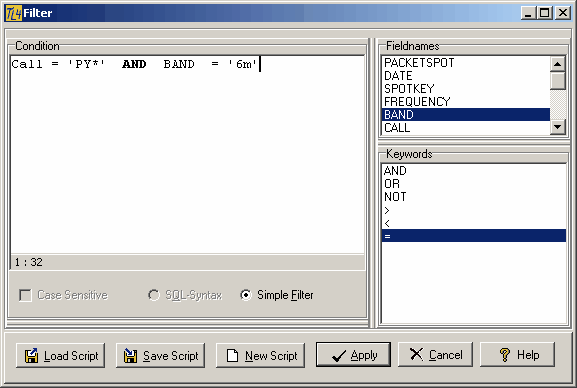Image resolution: width=577 pixels, height=388 pixels.
Task: Click the Fieldnames scrollbar thumb
Action: (x=558, y=81)
